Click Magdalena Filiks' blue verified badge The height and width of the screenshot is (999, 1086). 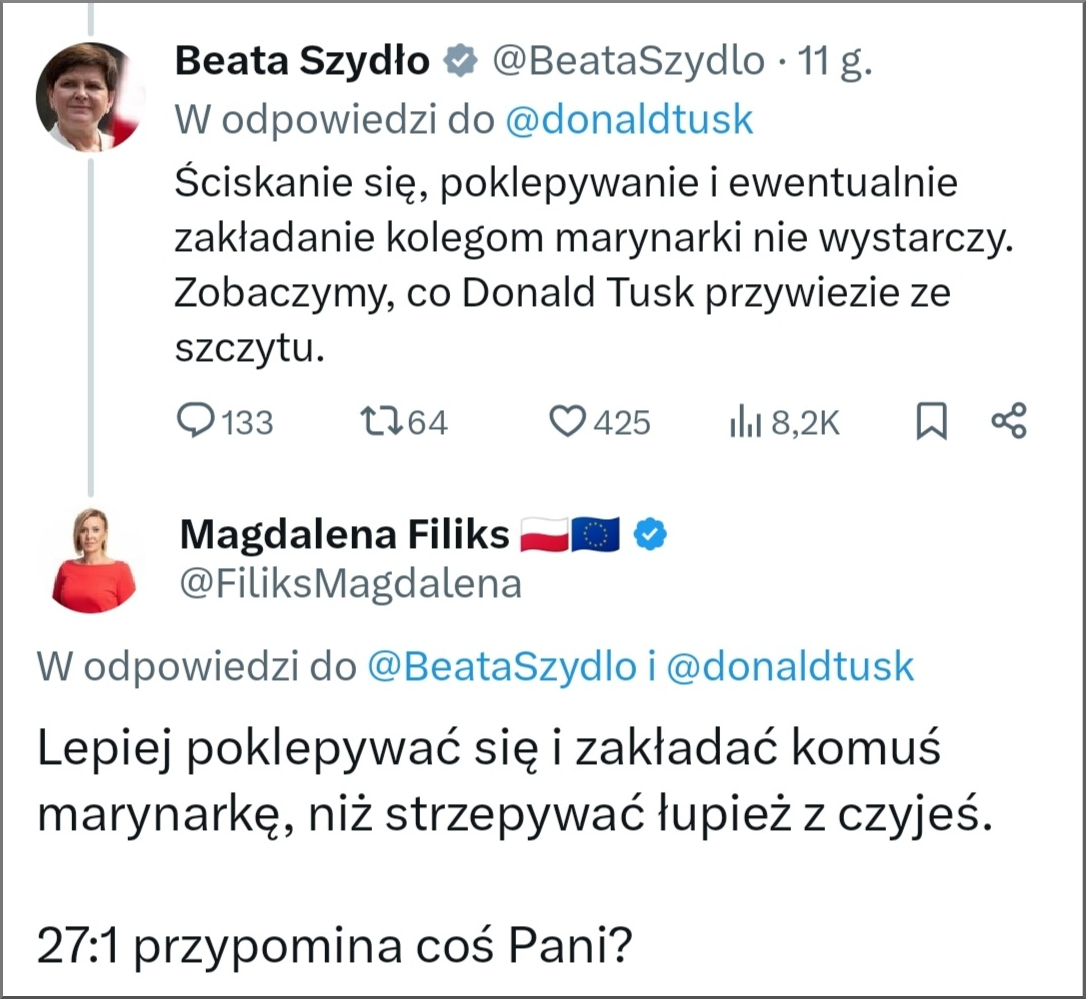(652, 536)
